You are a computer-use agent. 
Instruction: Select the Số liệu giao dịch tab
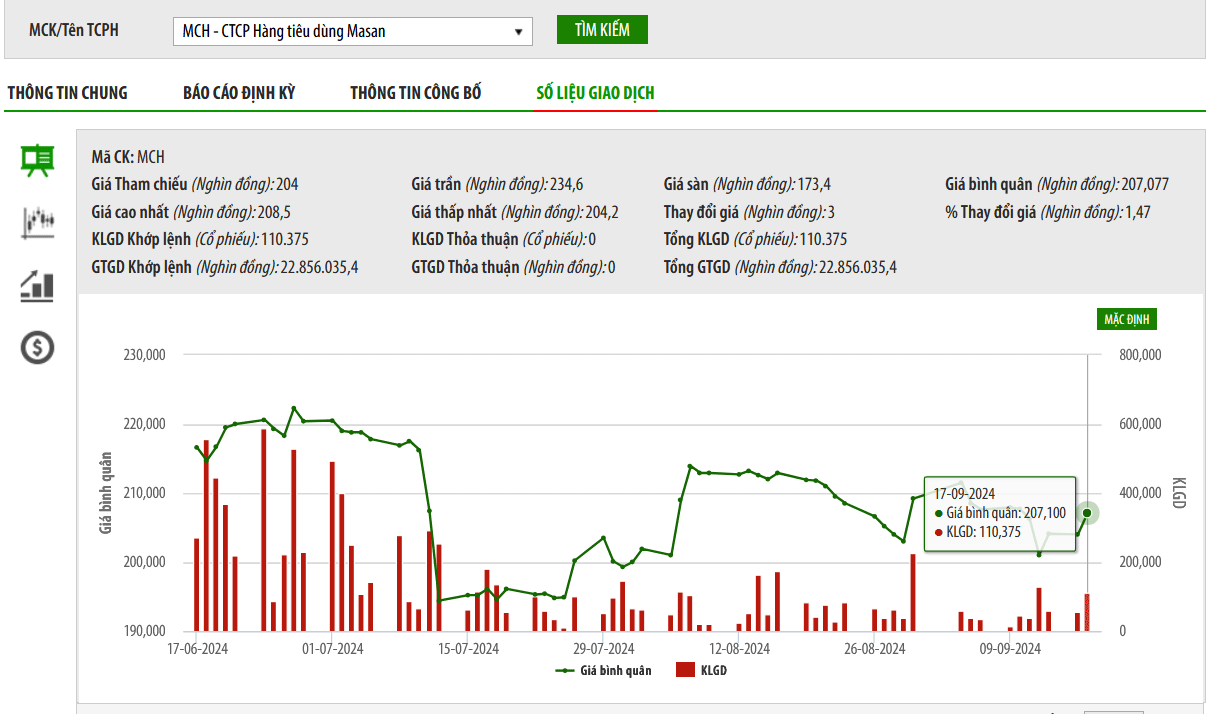[x=595, y=93]
